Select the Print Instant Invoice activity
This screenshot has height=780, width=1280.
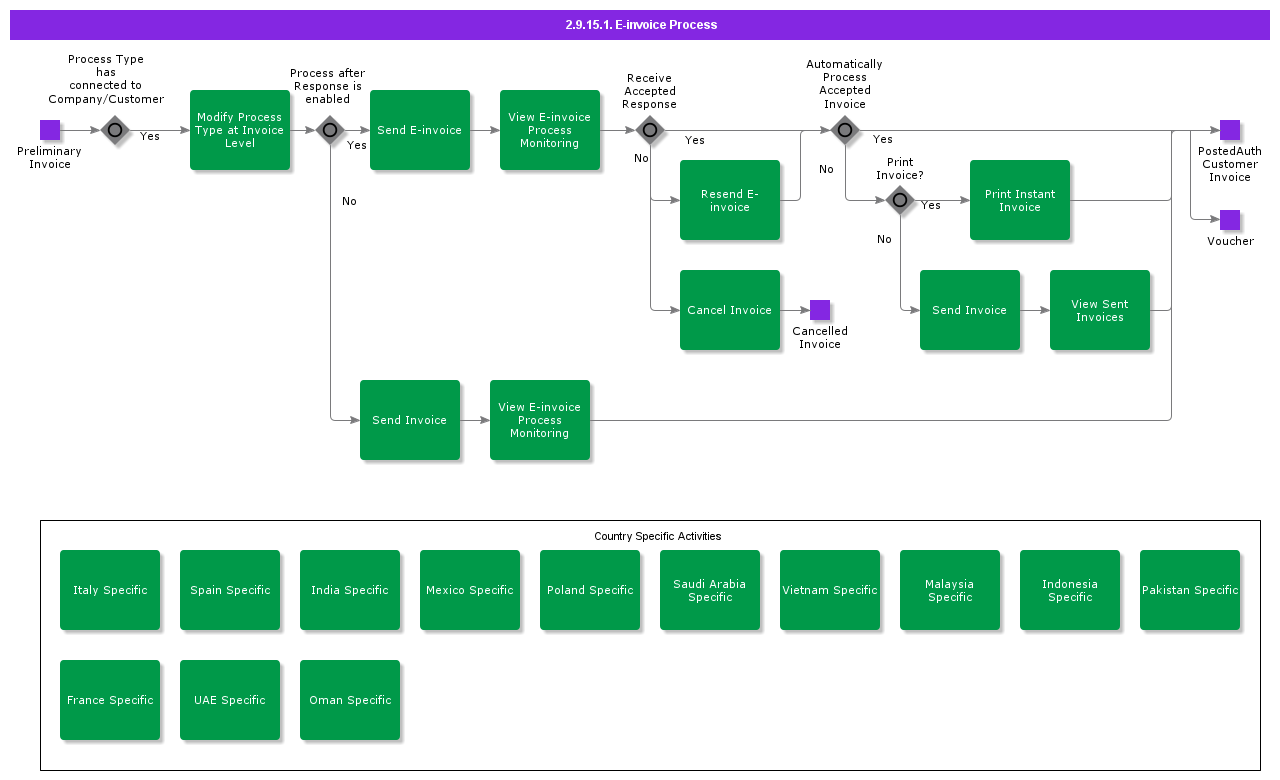(1020, 200)
